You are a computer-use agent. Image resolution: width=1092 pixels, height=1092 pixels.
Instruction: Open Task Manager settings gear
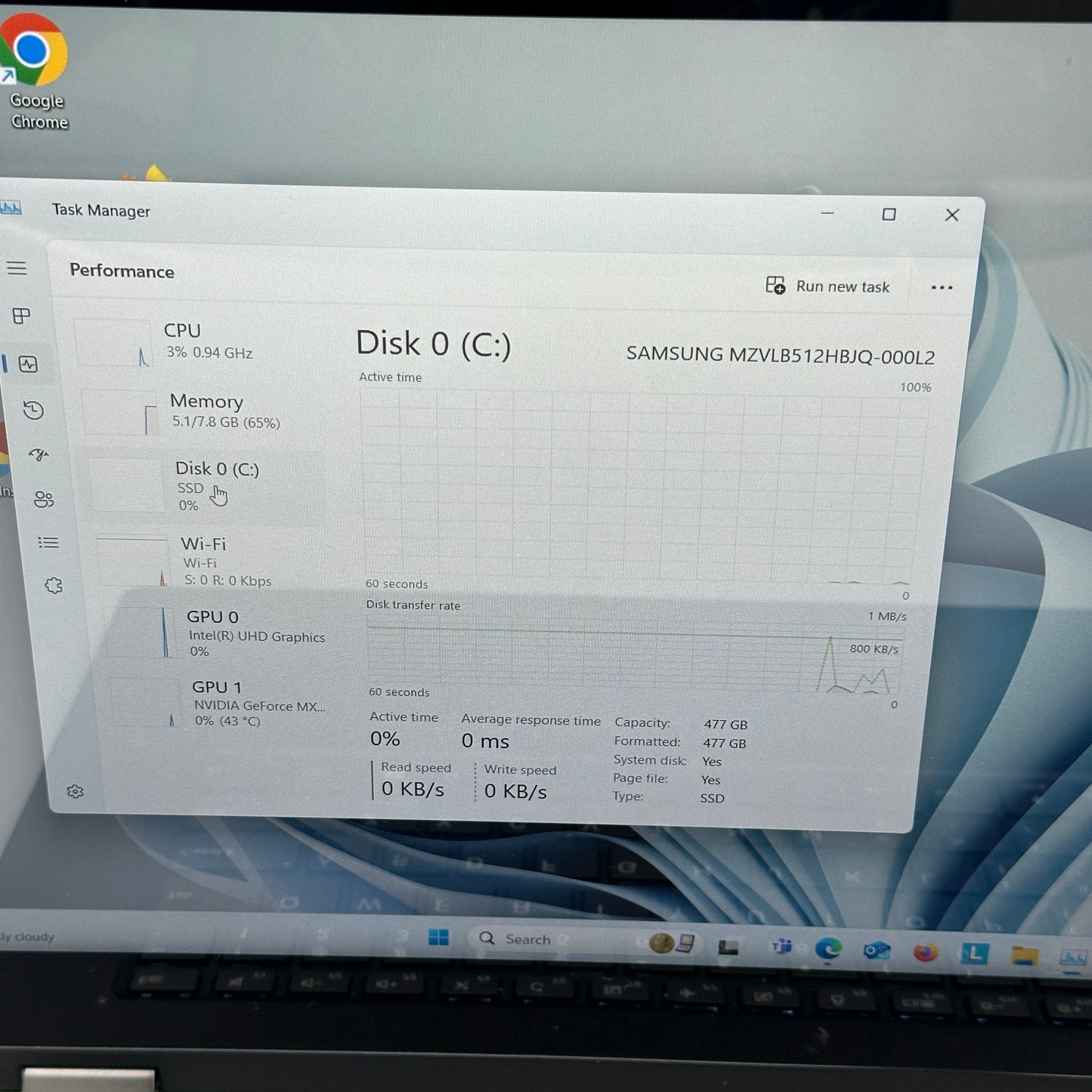75,791
